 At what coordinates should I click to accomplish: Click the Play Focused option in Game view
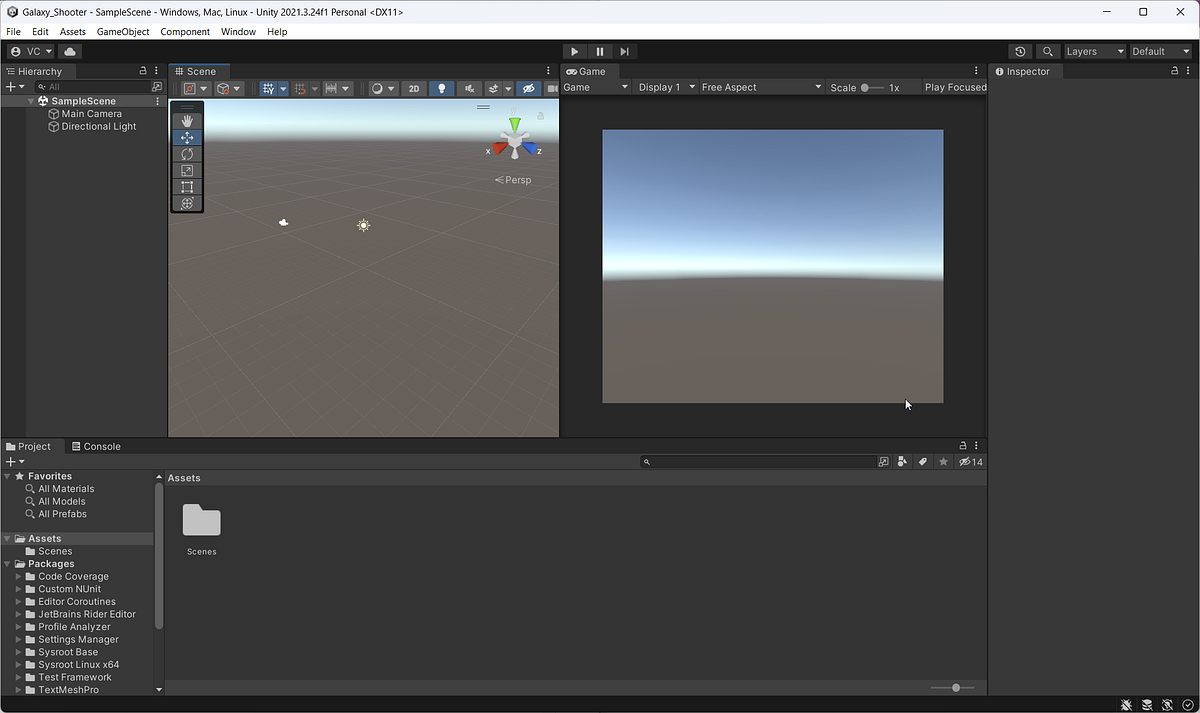(952, 87)
